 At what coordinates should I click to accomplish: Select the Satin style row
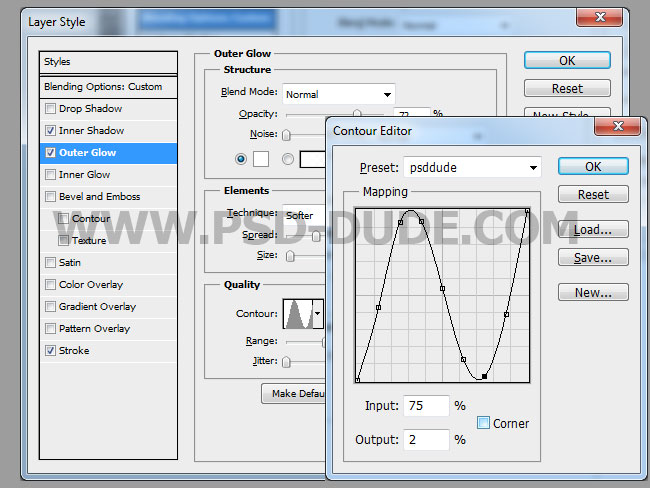109,262
